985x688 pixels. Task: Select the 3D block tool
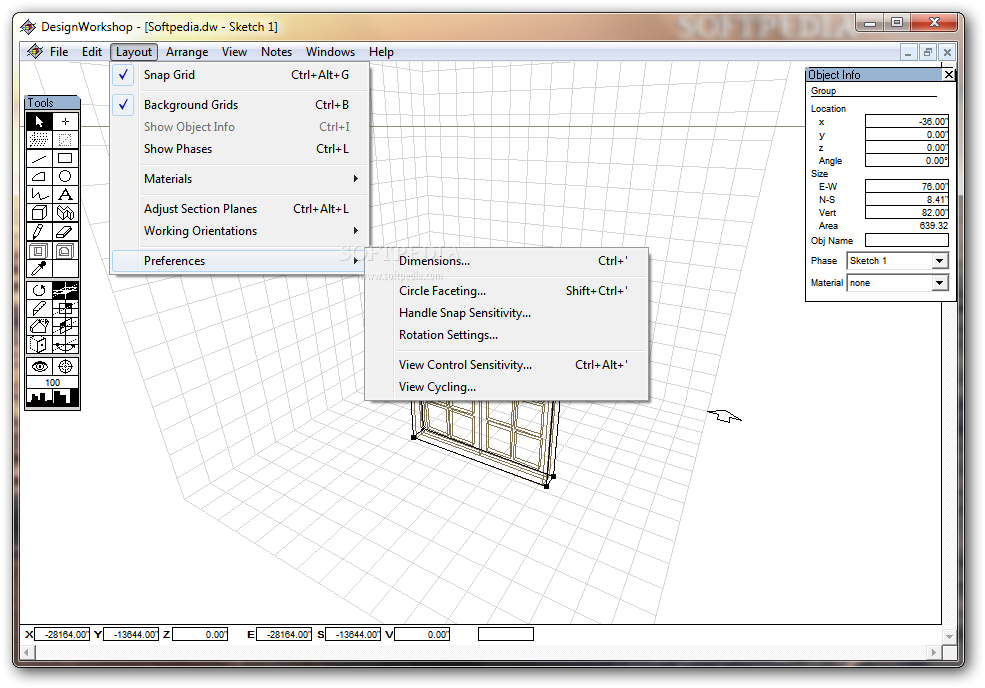[x=39, y=213]
